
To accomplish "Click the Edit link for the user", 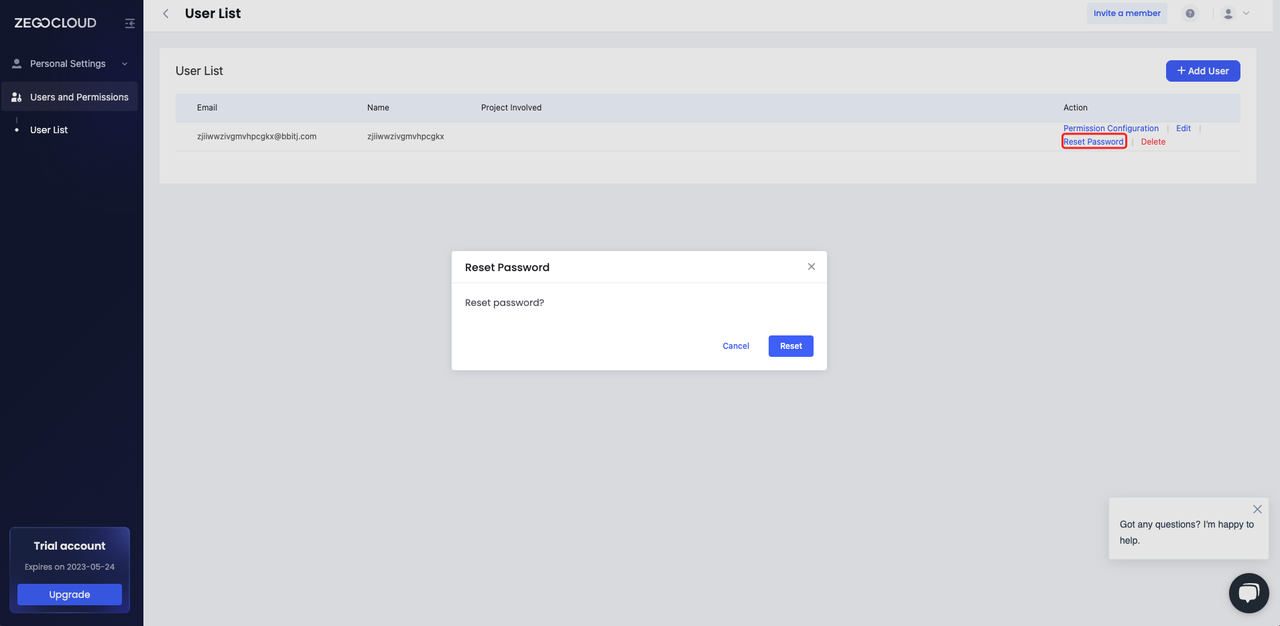I will coord(1183,128).
